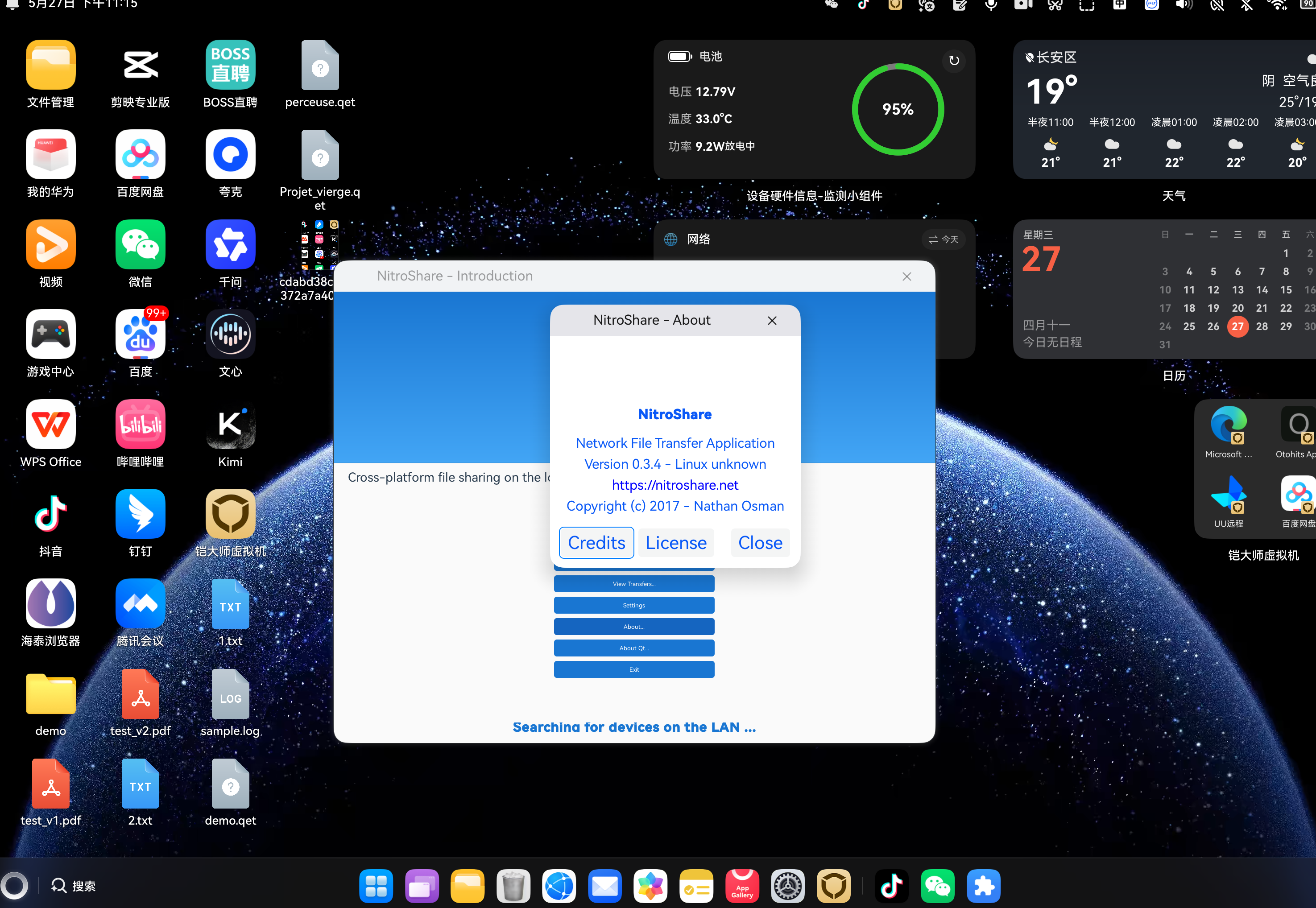Launch 海泰浏览器 browser
This screenshot has height=908, width=1316.
point(51,604)
